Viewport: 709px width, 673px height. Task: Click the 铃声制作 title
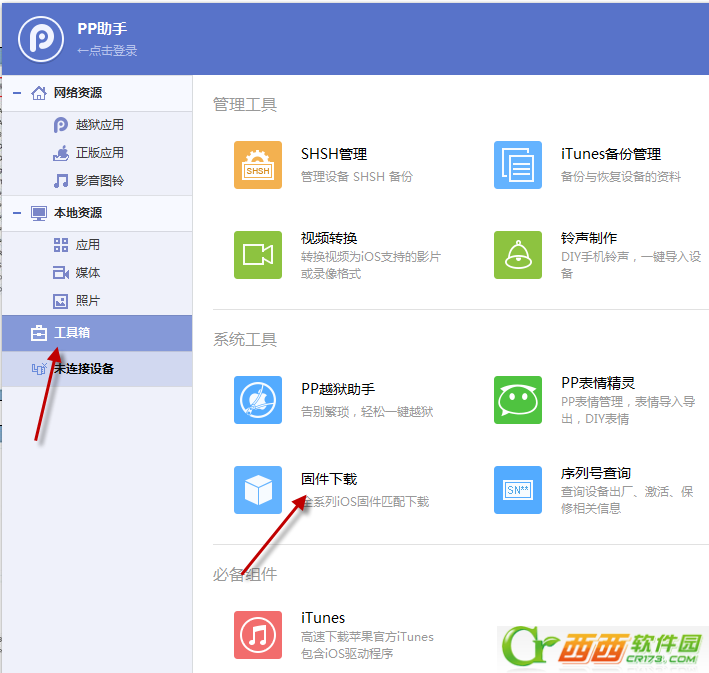click(x=589, y=238)
